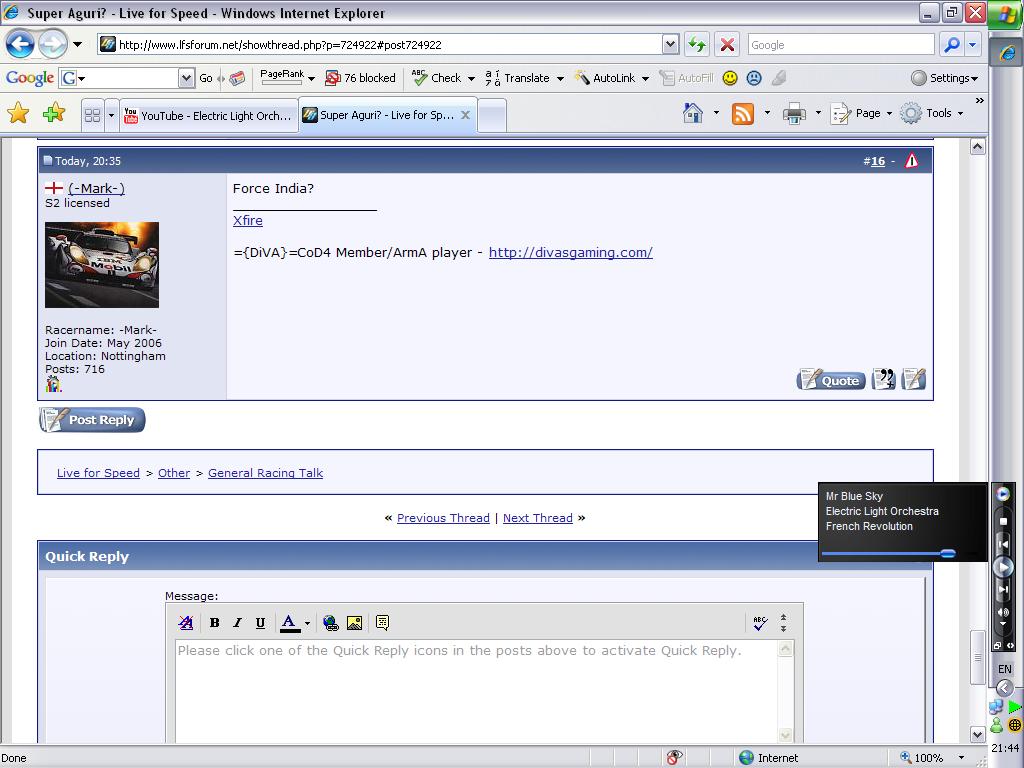
Task: Open the address bar URL history dropdown
Action: [x=671, y=44]
